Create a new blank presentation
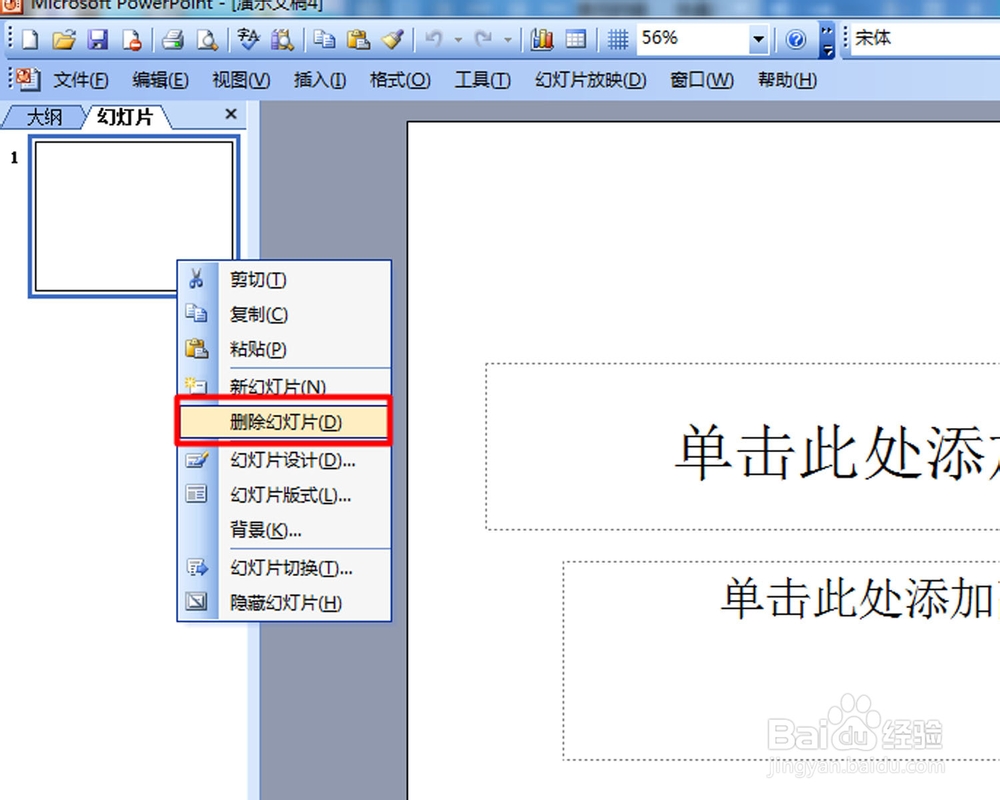The width and height of the screenshot is (1000, 800). 27,38
